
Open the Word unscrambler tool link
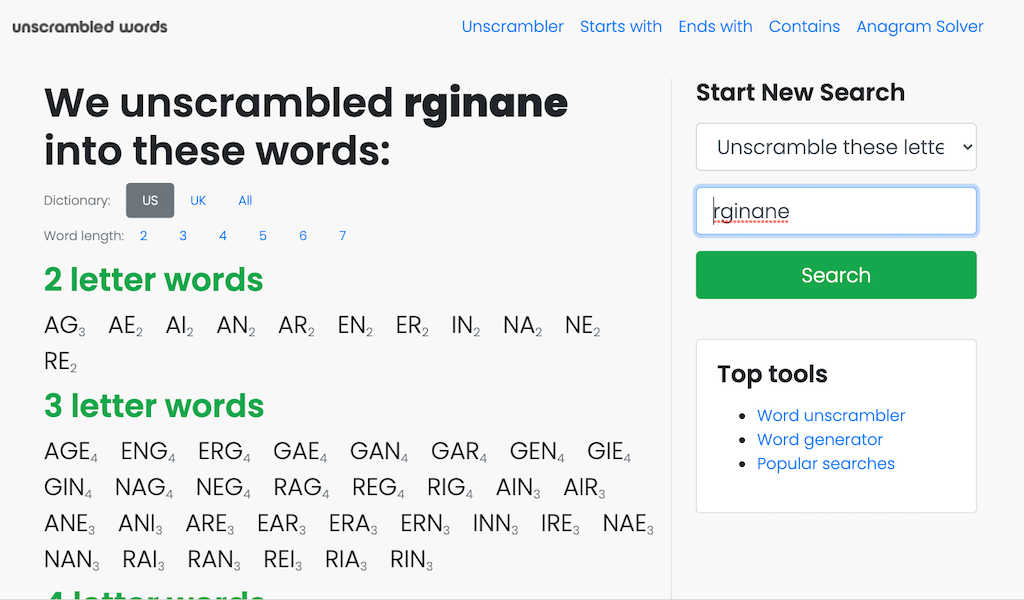tap(830, 415)
